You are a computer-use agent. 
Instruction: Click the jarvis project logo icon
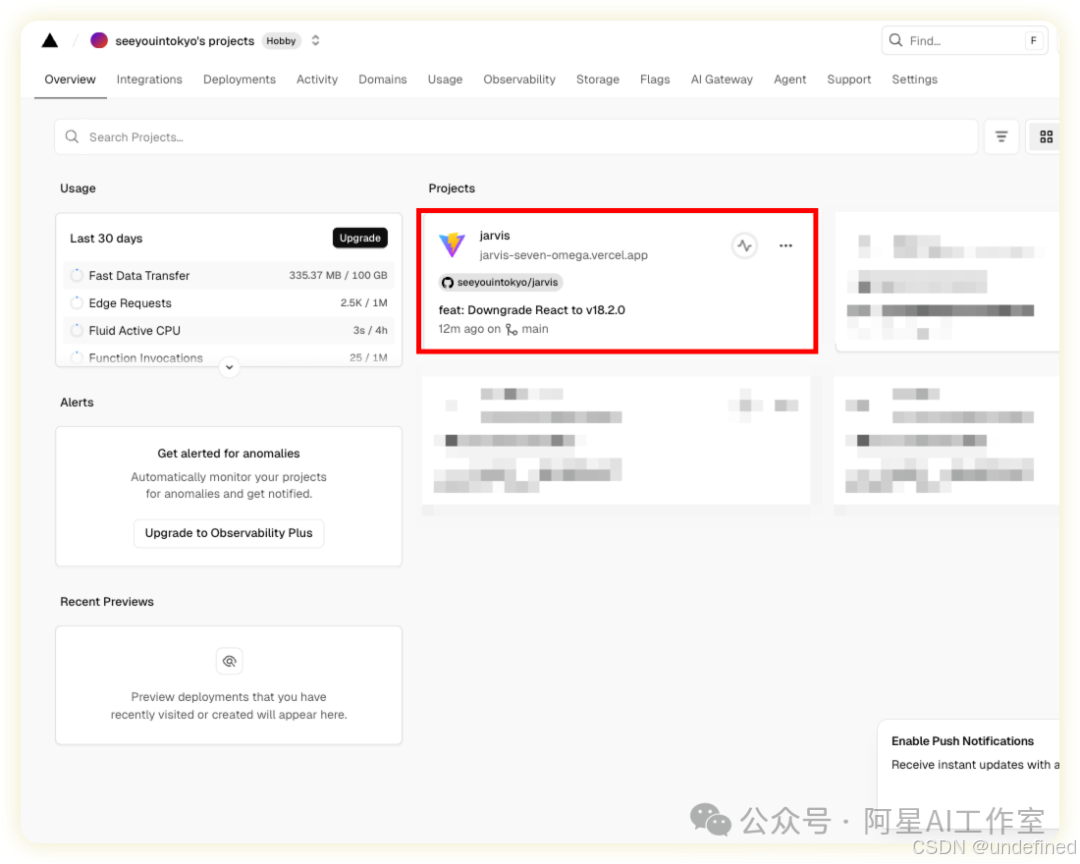tap(453, 245)
